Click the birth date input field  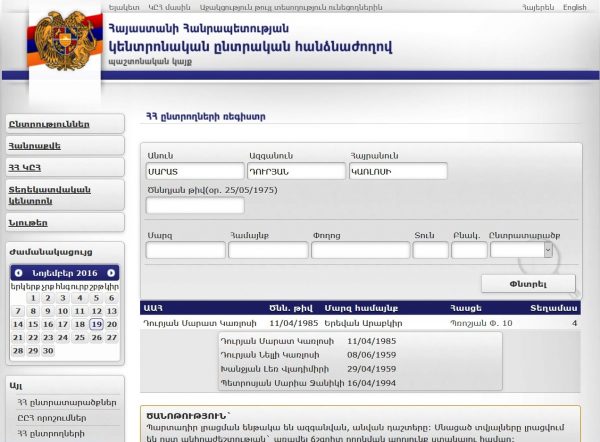coord(194,206)
